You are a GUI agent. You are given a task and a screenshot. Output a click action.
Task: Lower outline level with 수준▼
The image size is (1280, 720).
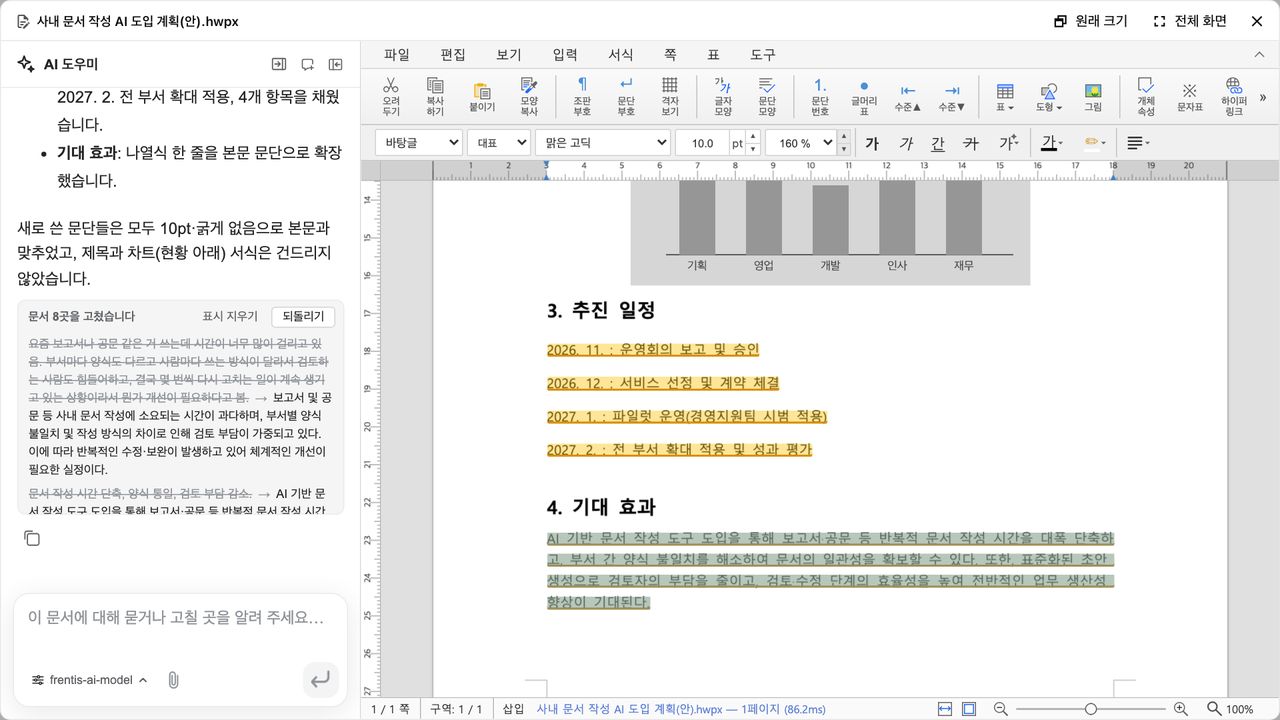(952, 96)
